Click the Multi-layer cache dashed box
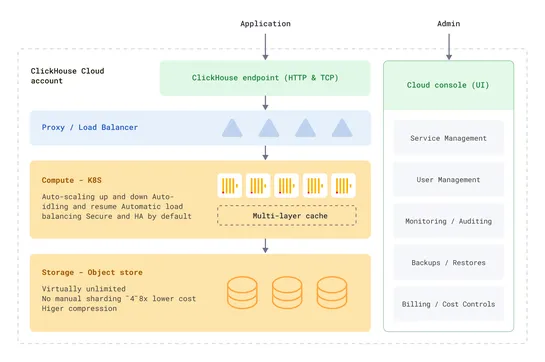This screenshot has height=362, width=545. (287, 216)
